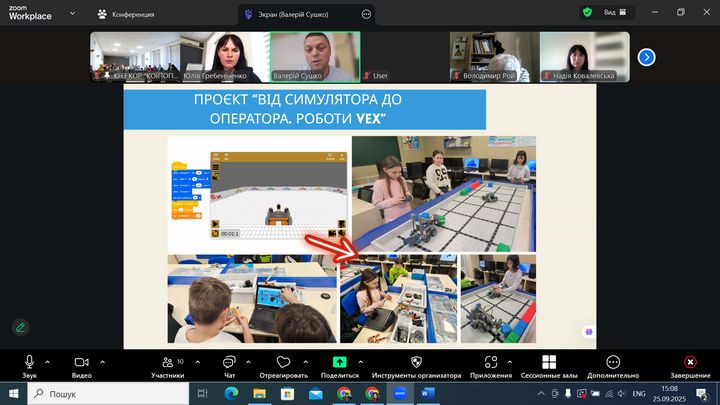Open Сессионные залы breakout rooms
The image size is (720, 405).
tap(549, 362)
